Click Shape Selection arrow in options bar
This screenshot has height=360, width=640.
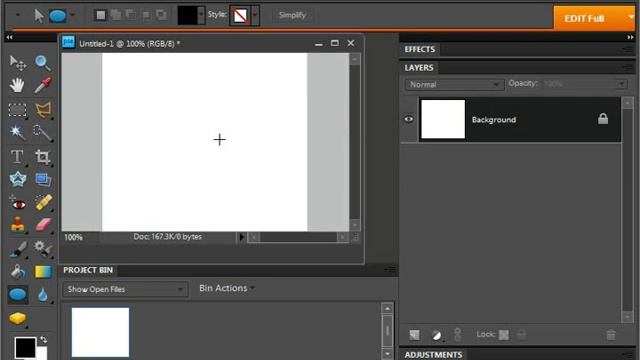click(x=39, y=16)
